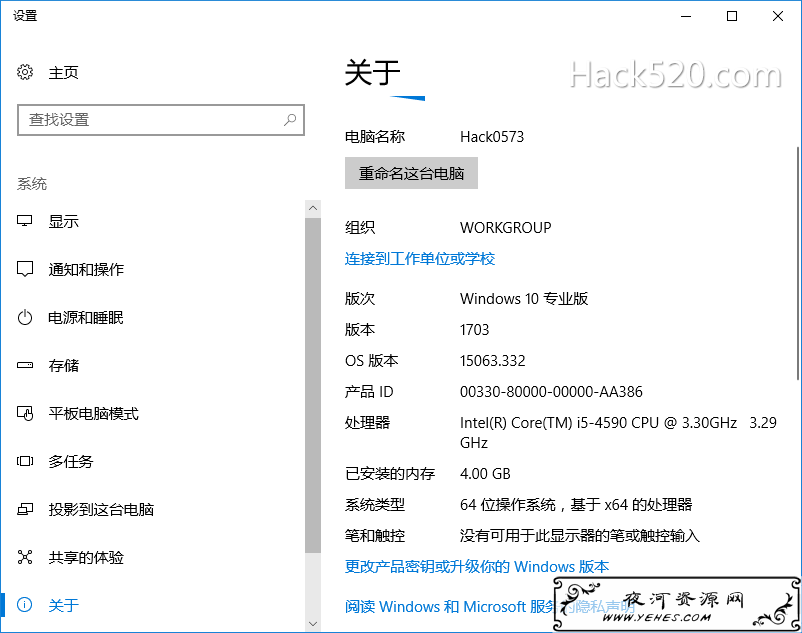
Task: Click the Shared experiences icon
Action: click(x=25, y=557)
